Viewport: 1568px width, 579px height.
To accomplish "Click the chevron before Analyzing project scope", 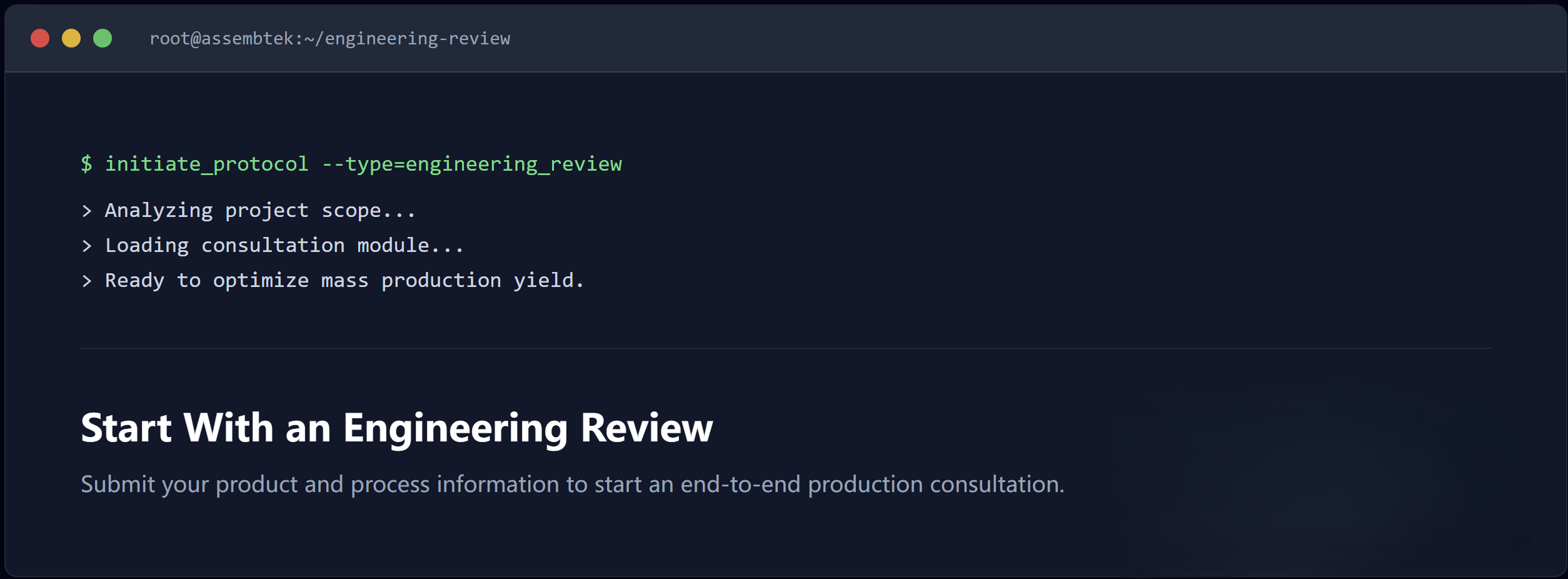I will click(87, 211).
